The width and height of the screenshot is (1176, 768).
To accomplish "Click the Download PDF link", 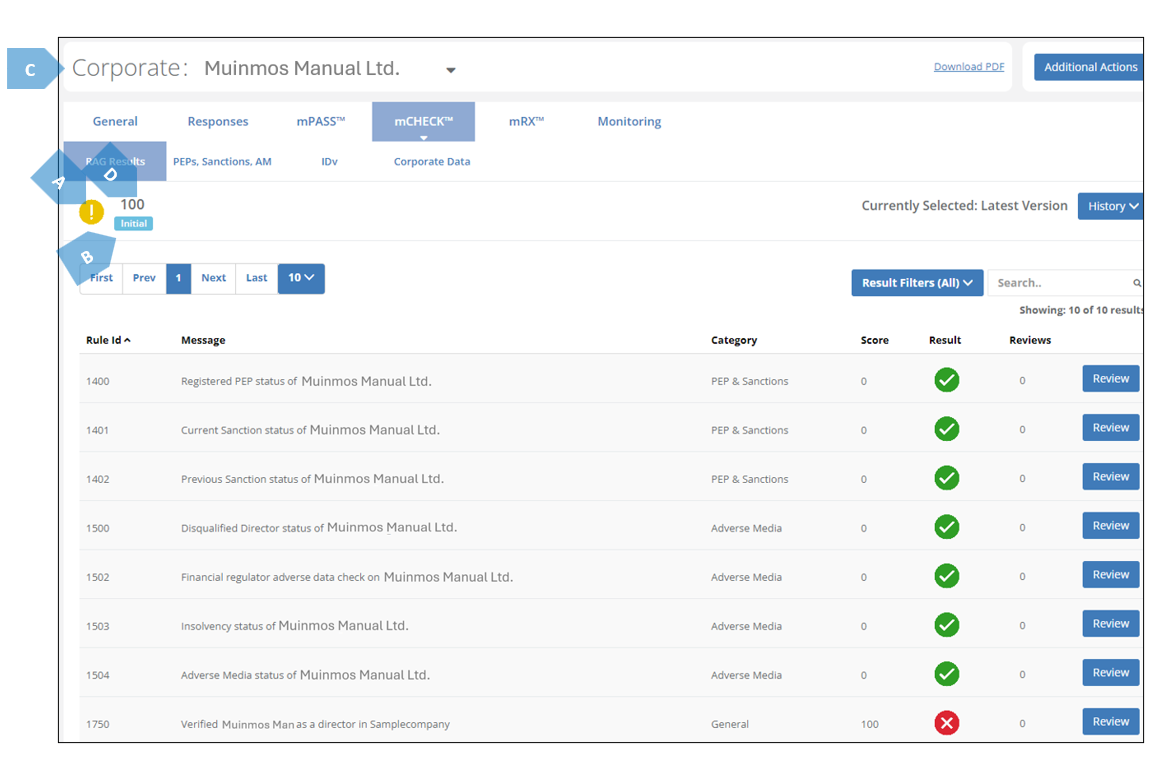I will pos(969,67).
